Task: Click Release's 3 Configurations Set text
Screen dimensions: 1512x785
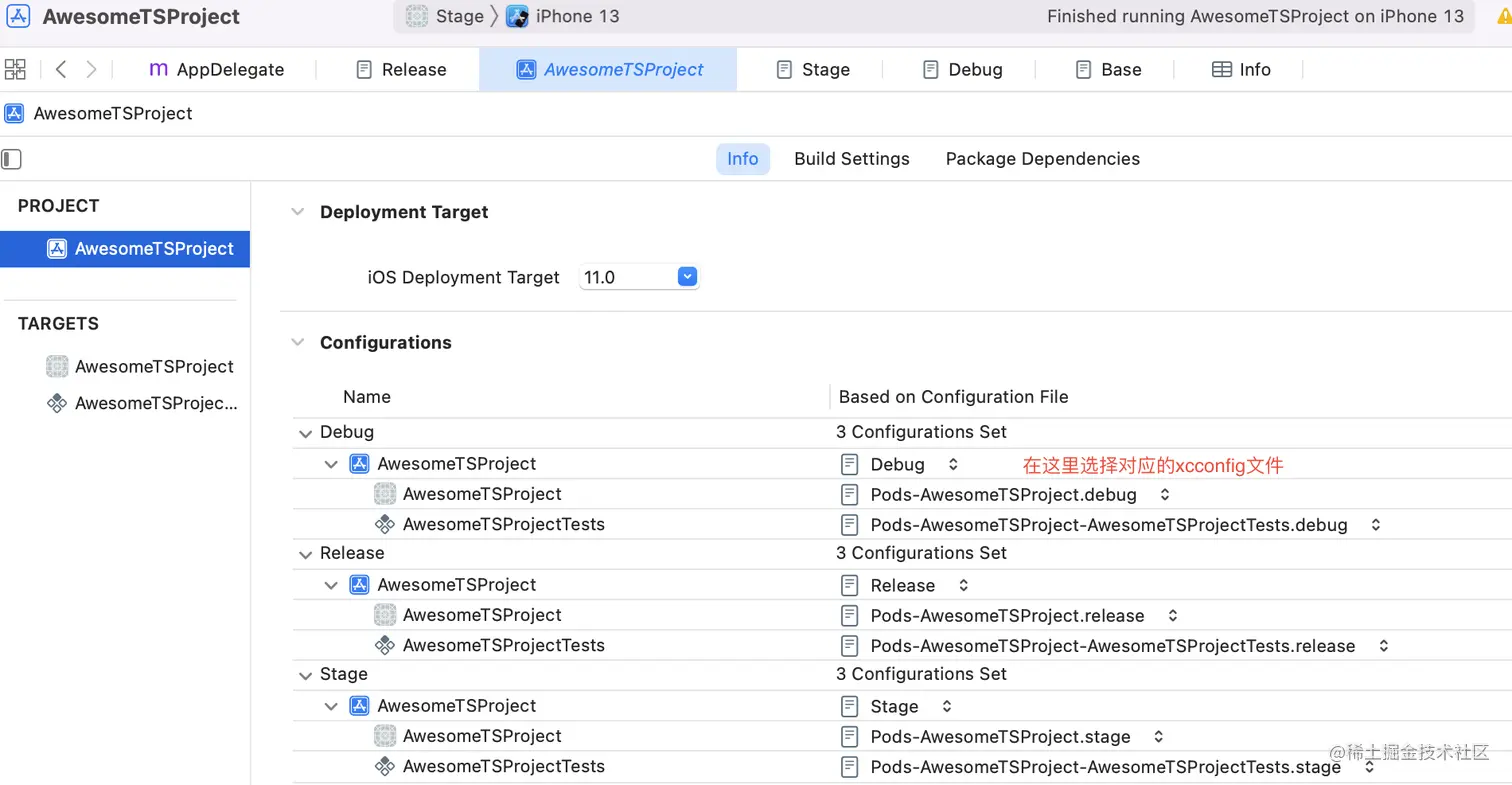Action: (921, 553)
